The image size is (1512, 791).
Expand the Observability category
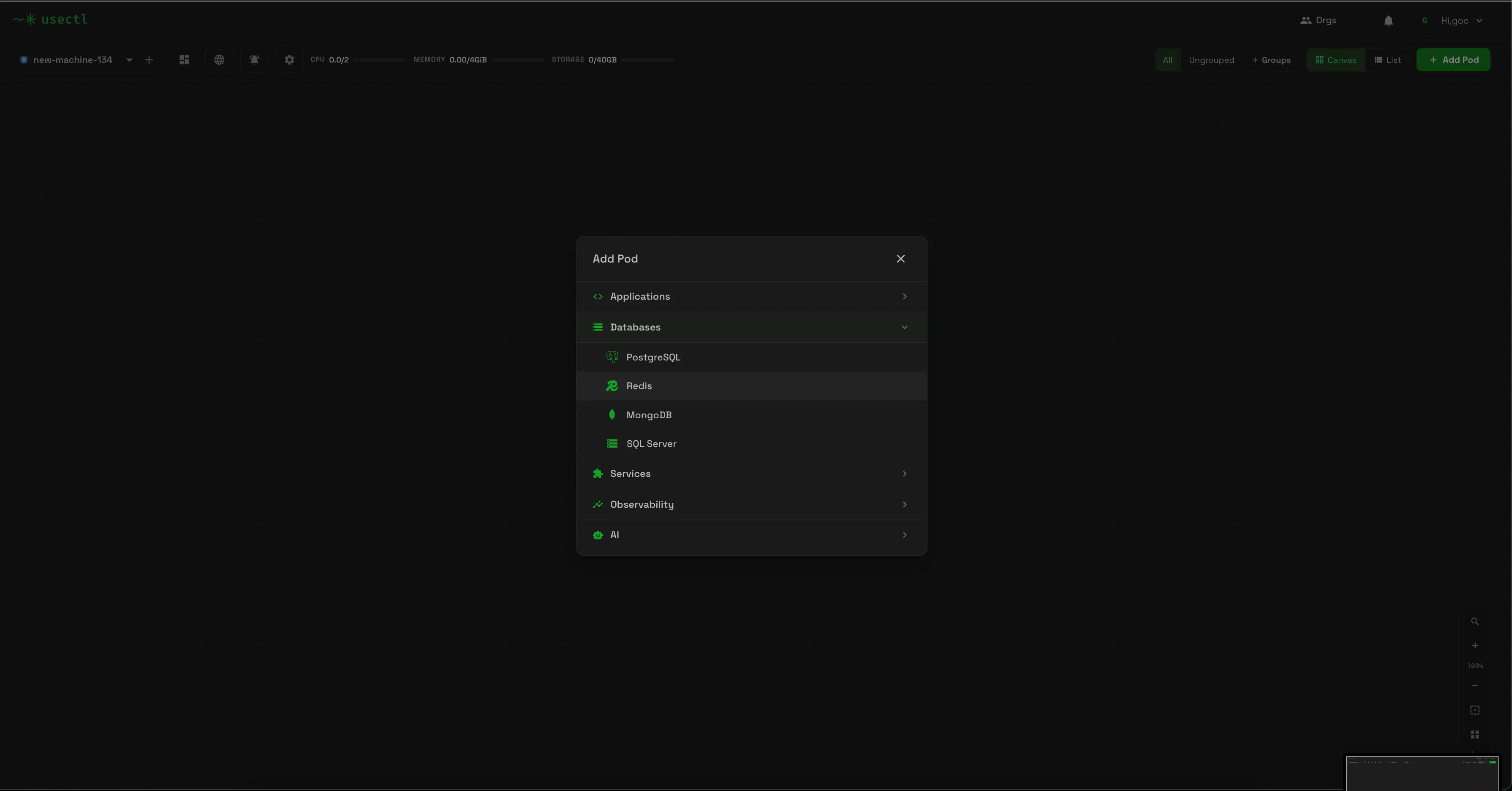coord(751,504)
